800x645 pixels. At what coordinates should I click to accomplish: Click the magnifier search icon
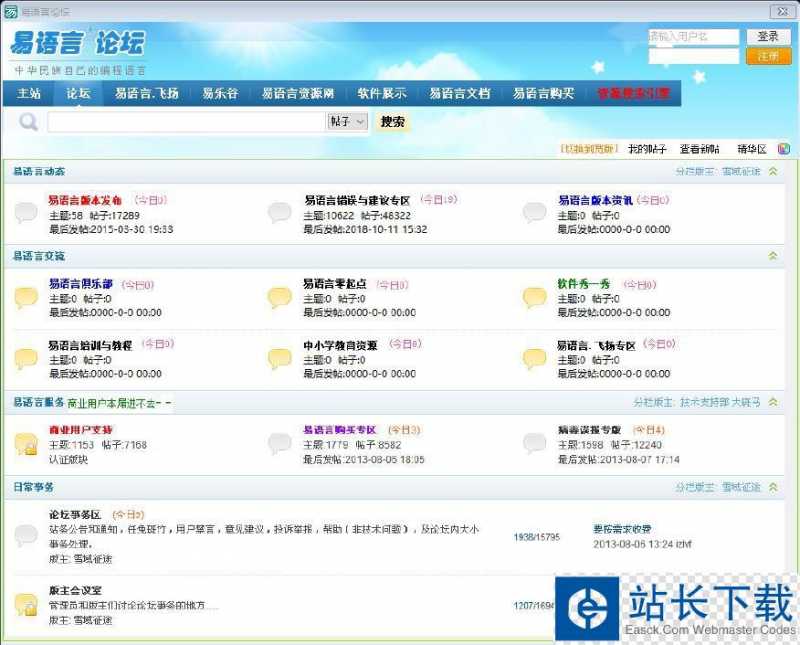28,122
